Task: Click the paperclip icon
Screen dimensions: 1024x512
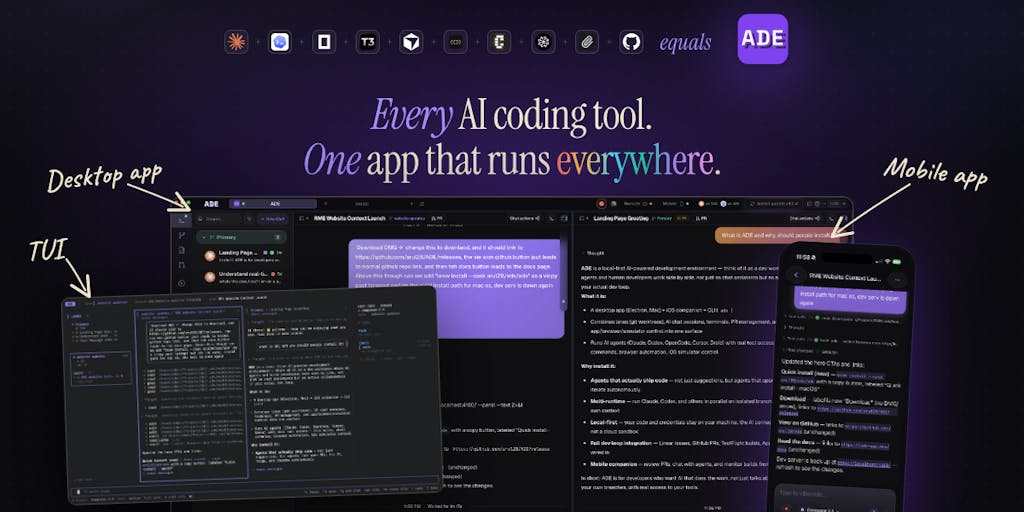Action: point(587,42)
